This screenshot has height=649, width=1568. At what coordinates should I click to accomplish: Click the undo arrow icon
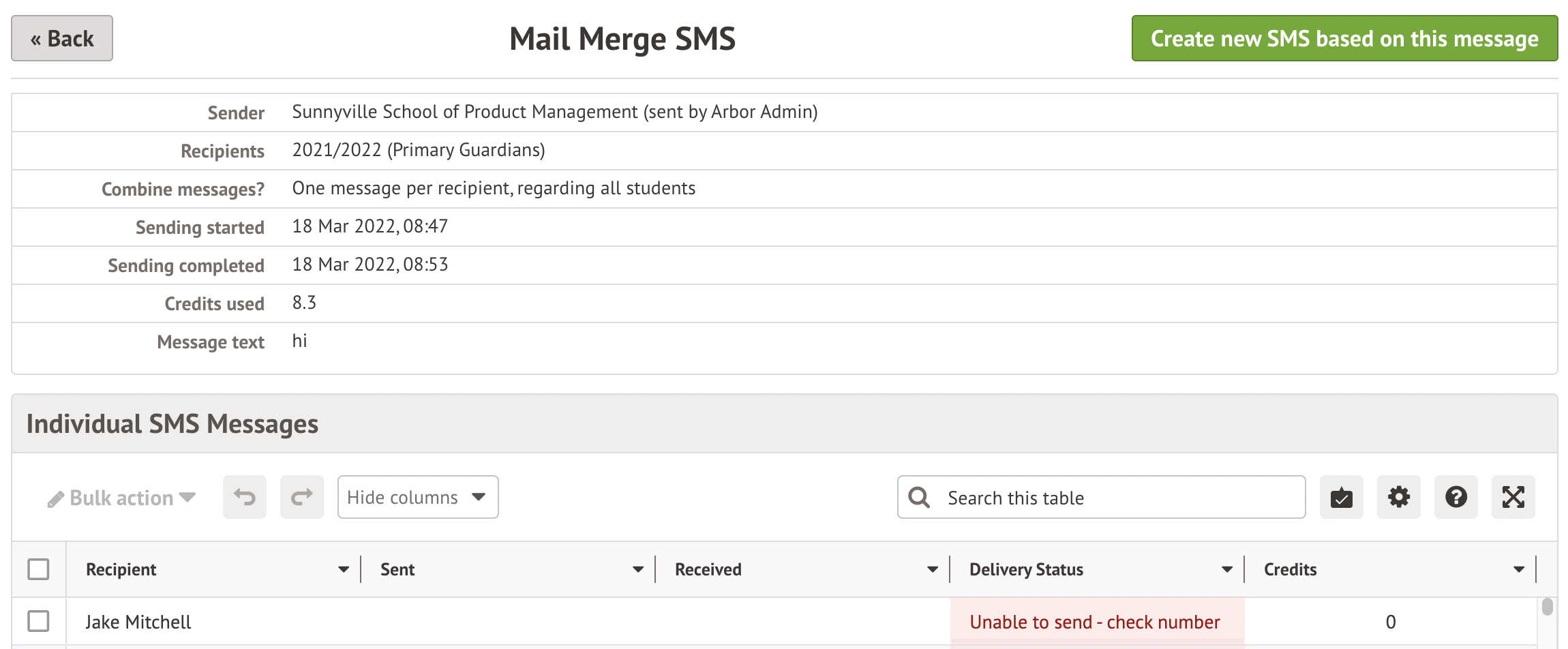[x=245, y=497]
